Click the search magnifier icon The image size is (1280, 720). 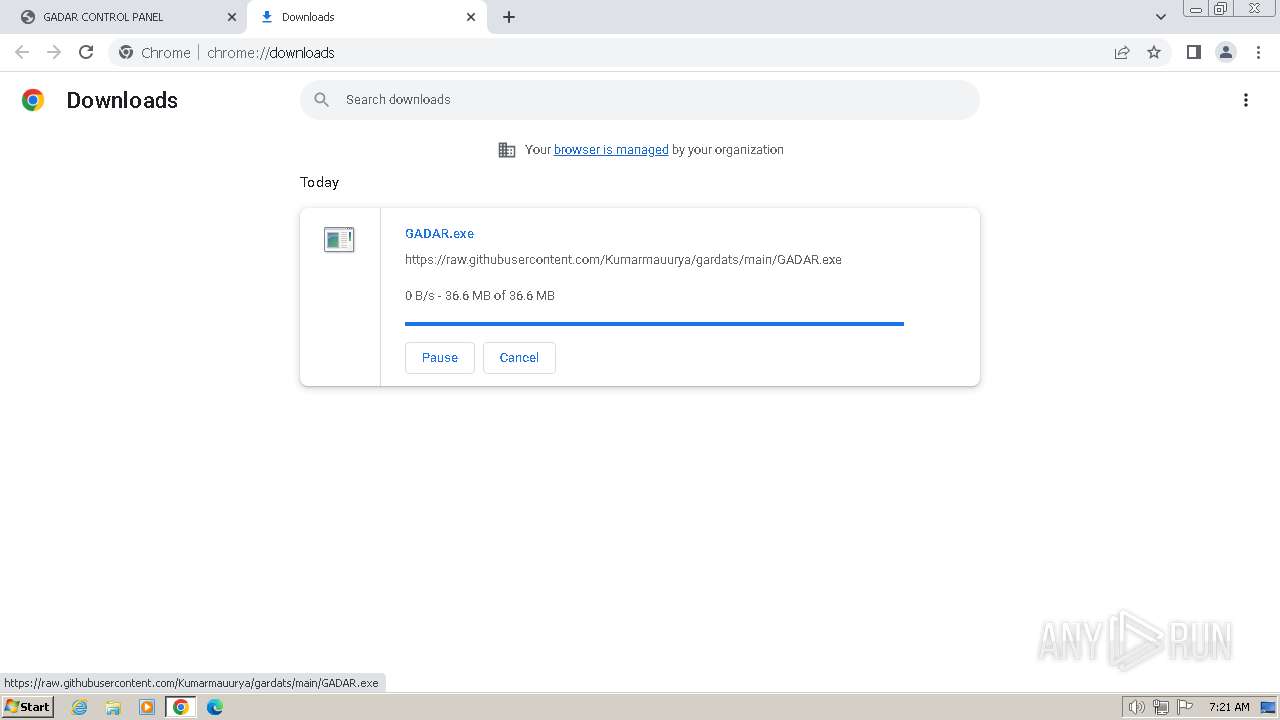point(321,100)
